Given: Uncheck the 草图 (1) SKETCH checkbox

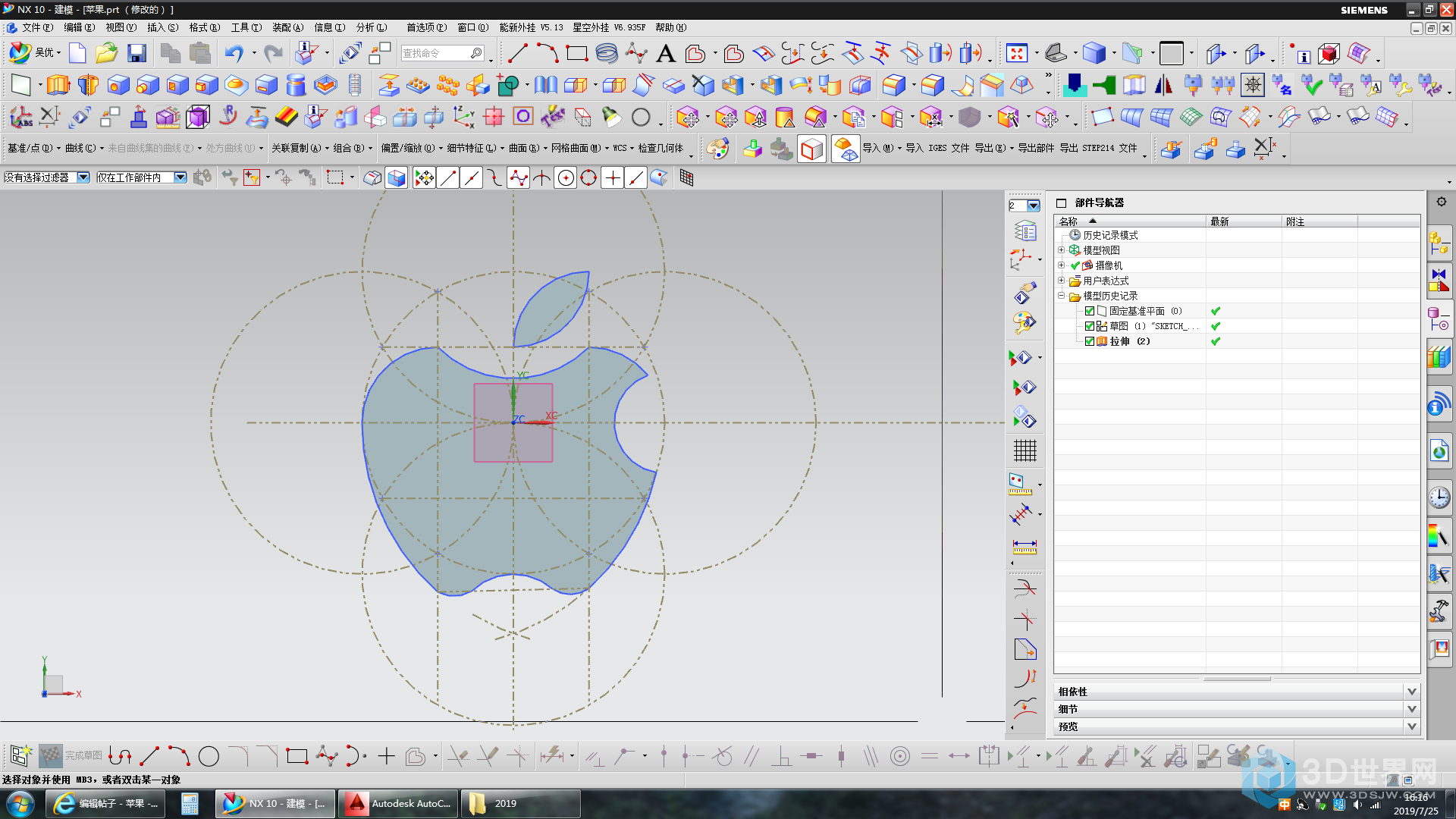Looking at the screenshot, I should (1090, 326).
